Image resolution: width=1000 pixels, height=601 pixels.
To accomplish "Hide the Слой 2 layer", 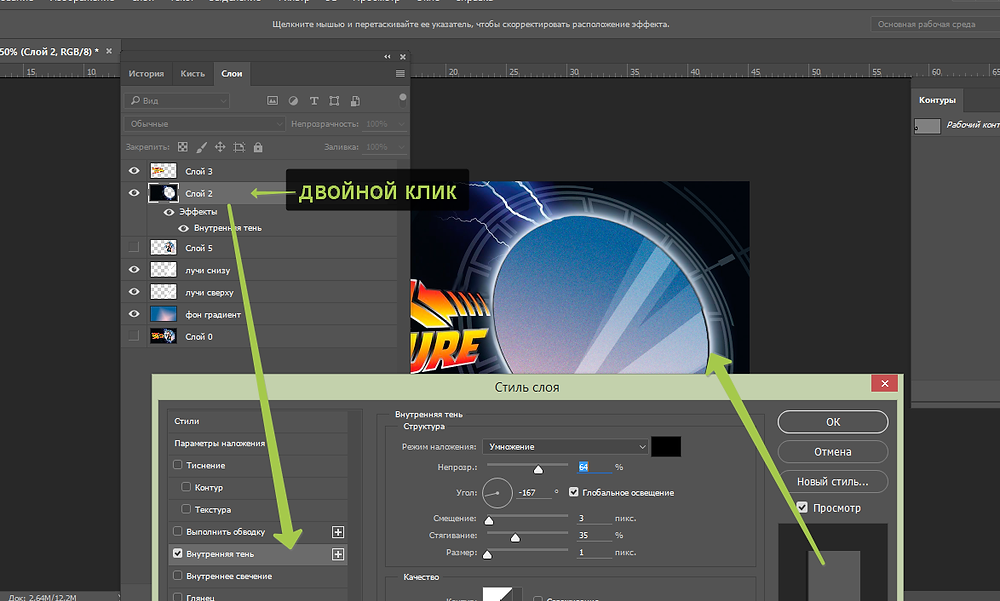I will 134,193.
